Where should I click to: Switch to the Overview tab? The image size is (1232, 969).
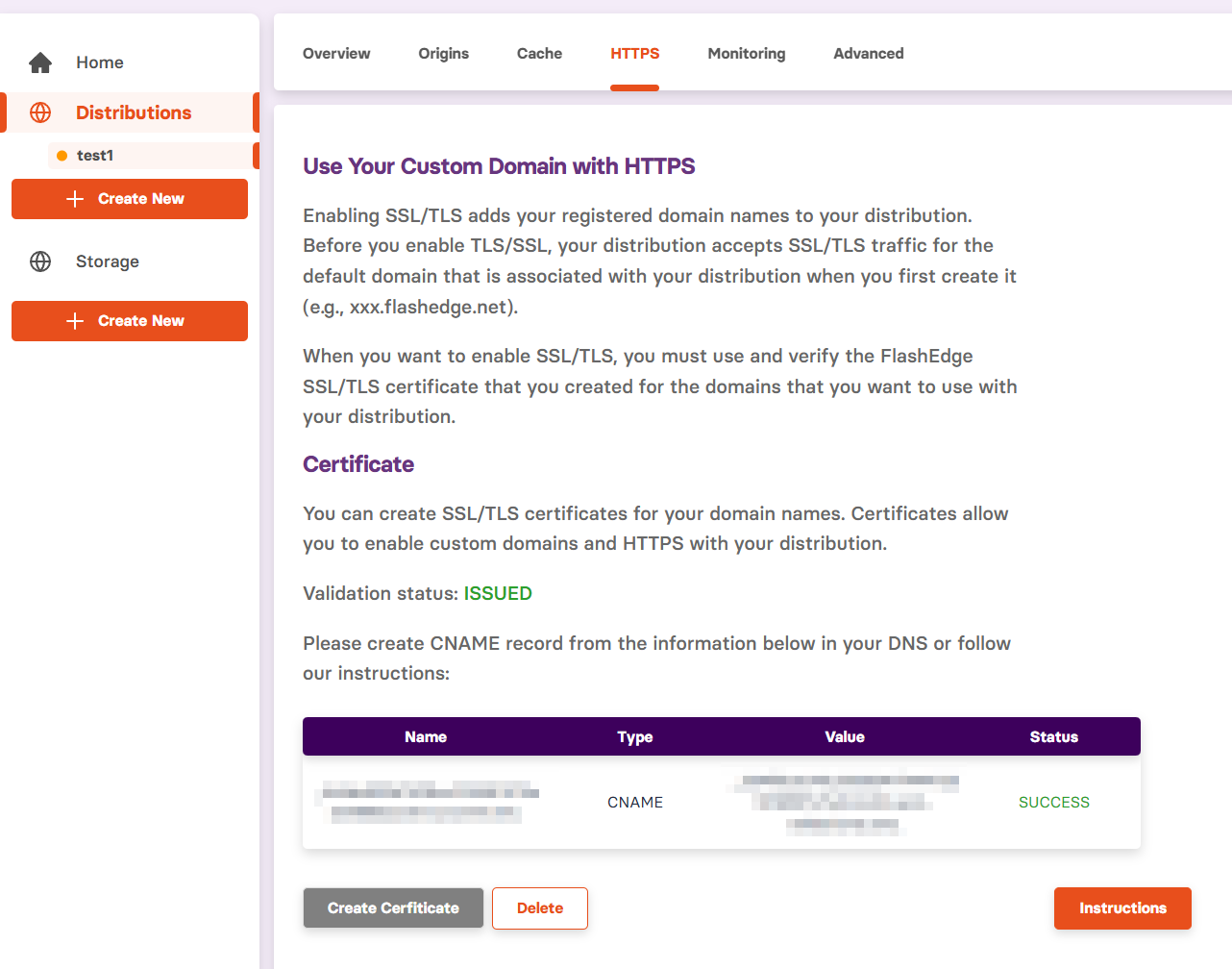click(336, 54)
